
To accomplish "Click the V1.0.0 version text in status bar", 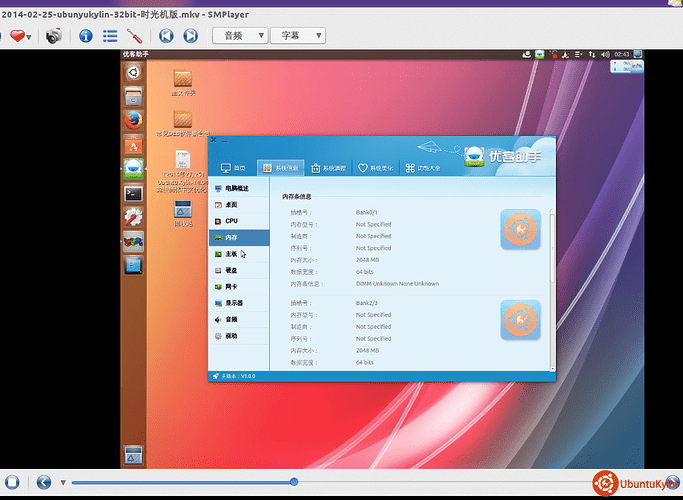I will tap(248, 376).
